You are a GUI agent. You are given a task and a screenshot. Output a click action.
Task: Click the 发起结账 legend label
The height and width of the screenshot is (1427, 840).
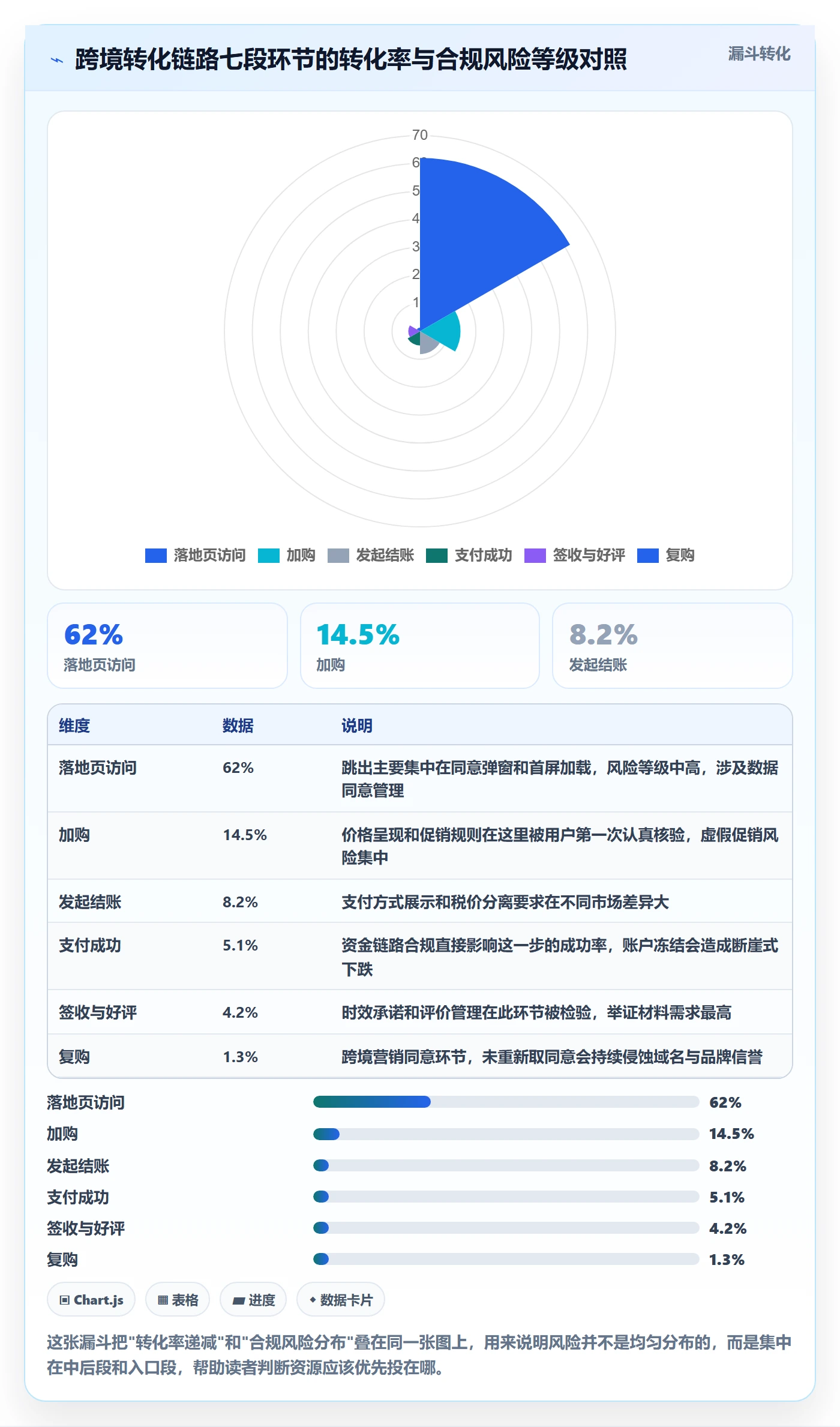[385, 555]
